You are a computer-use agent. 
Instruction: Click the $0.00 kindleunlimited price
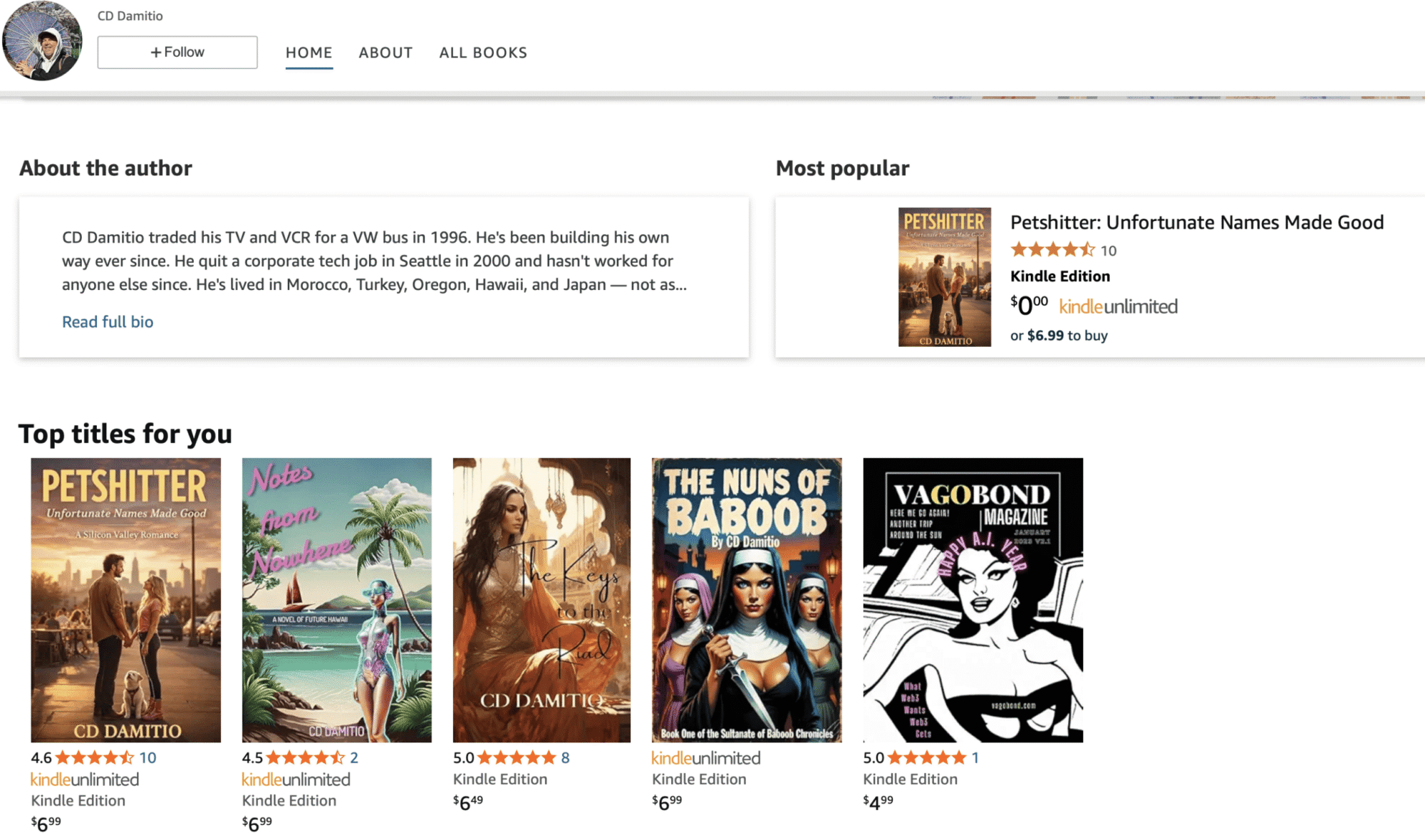(x=1094, y=306)
